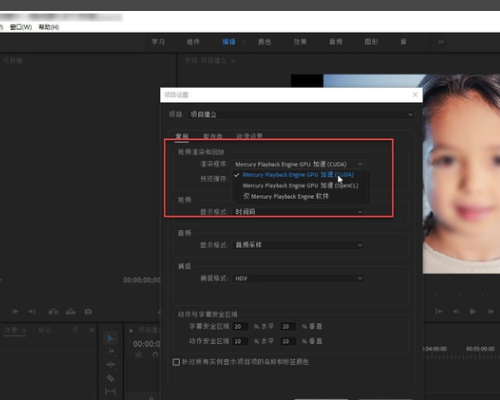The height and width of the screenshot is (400, 500).
Task: Switch to the 标记 panel tab
Action: coord(45,330)
